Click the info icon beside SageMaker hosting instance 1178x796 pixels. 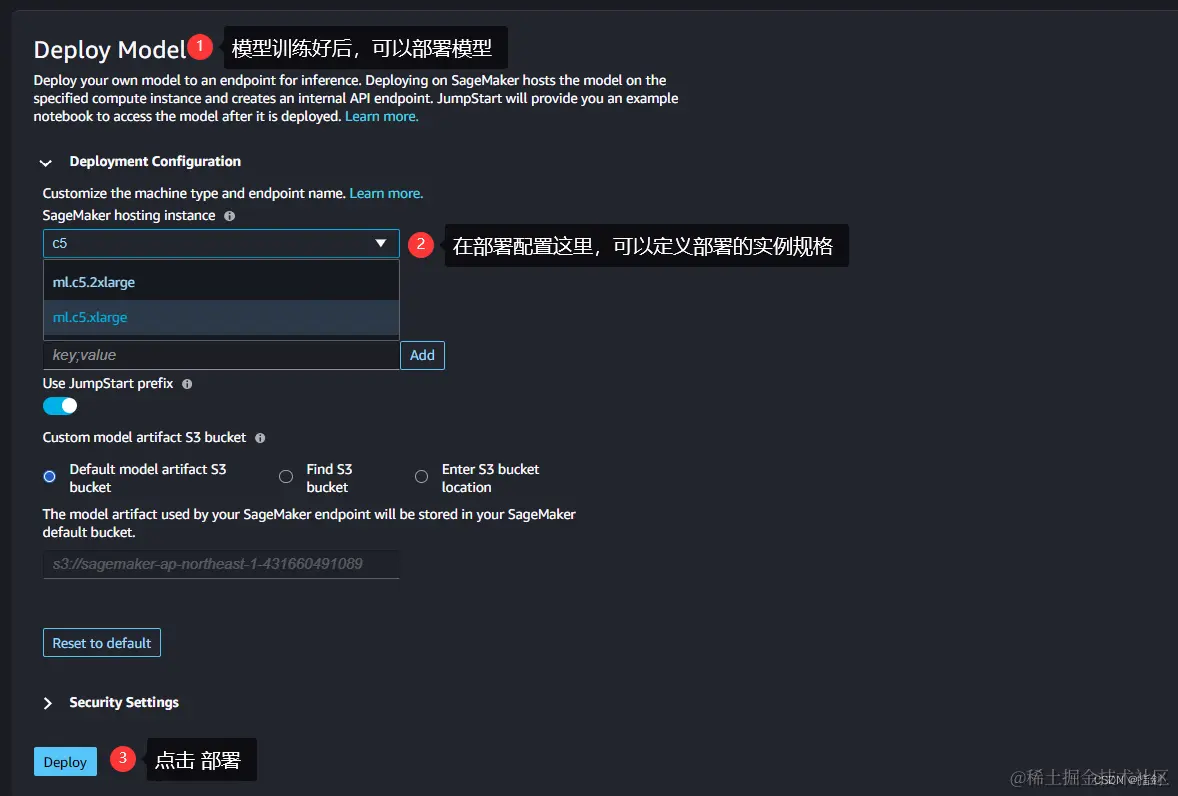(x=230, y=216)
